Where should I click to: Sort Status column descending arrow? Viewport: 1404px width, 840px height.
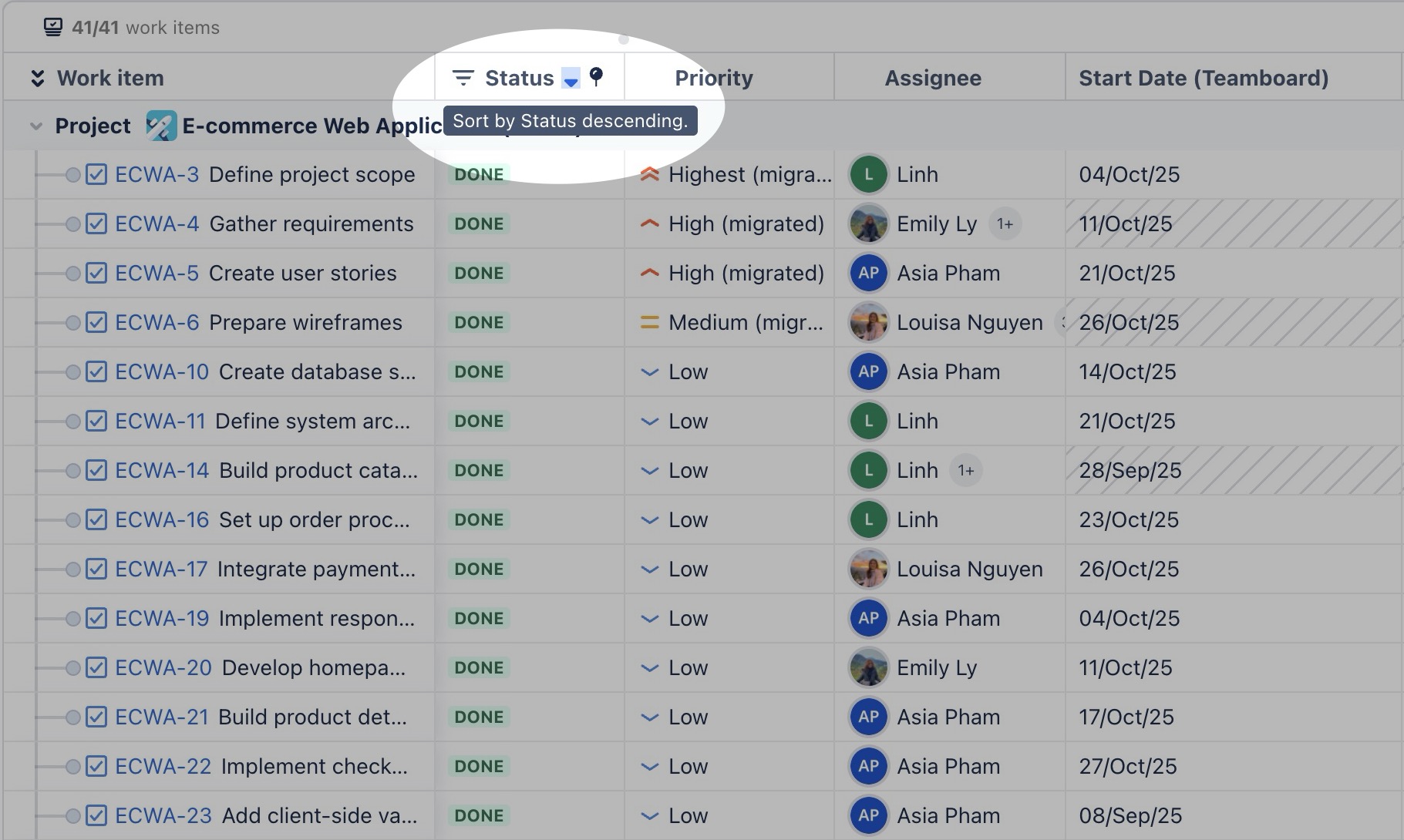(x=571, y=79)
